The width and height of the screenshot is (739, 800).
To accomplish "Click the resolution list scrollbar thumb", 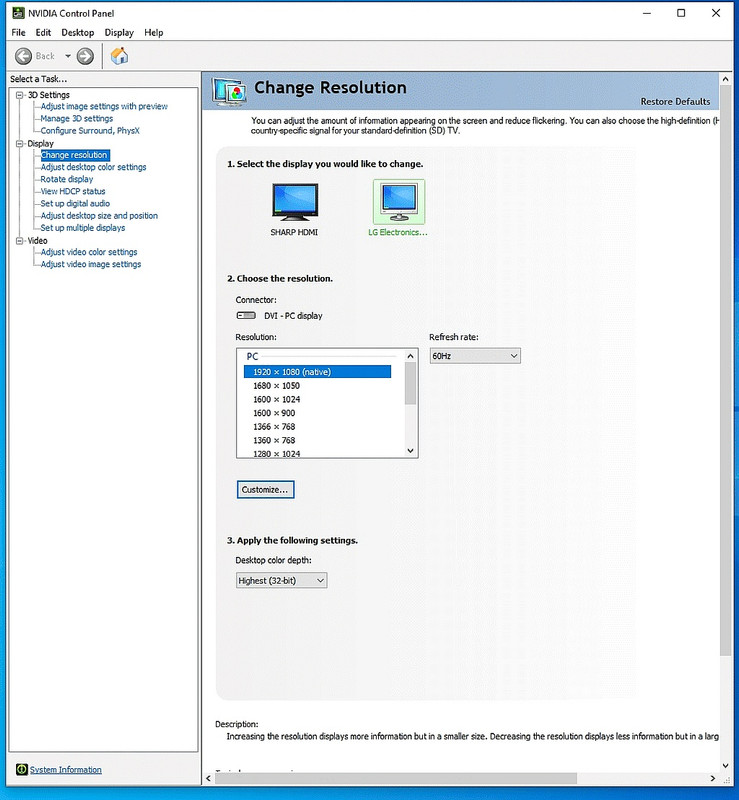I will [x=410, y=384].
